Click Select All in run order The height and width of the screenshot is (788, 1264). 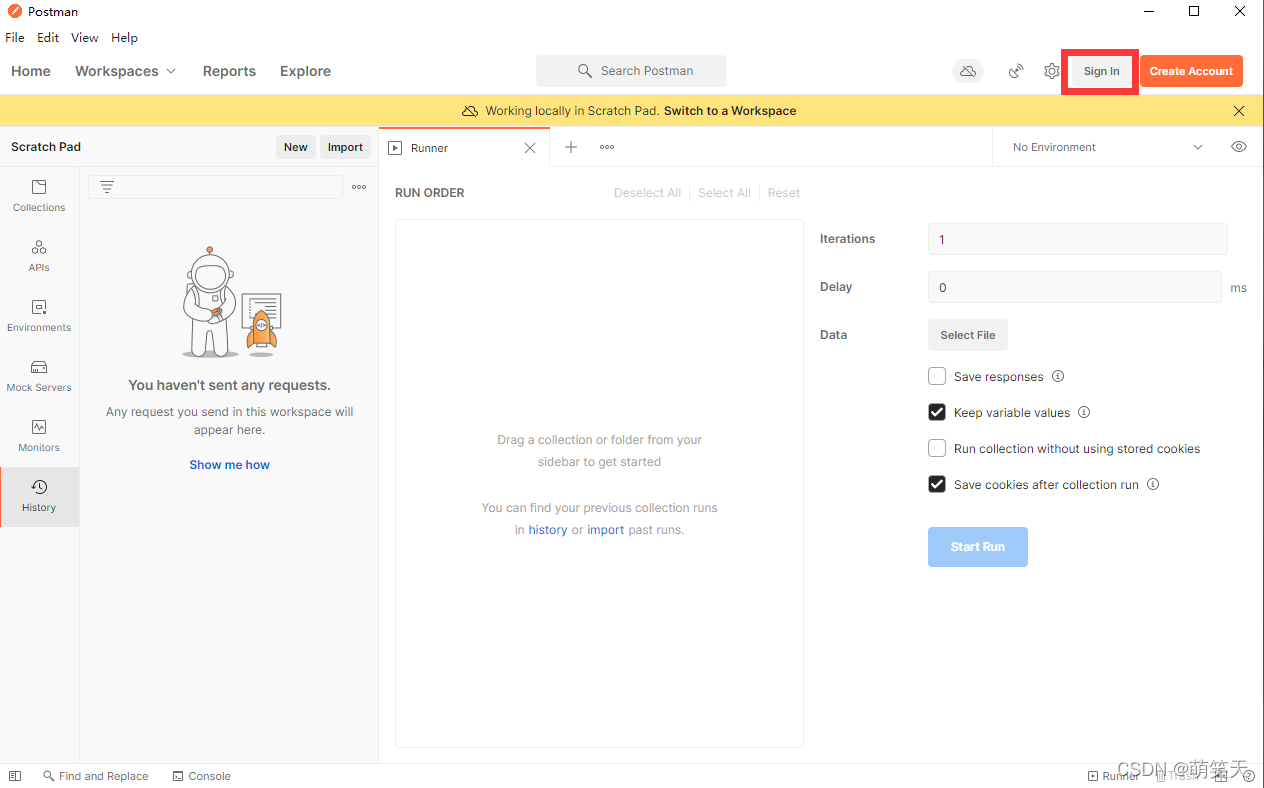pyautogui.click(x=724, y=193)
